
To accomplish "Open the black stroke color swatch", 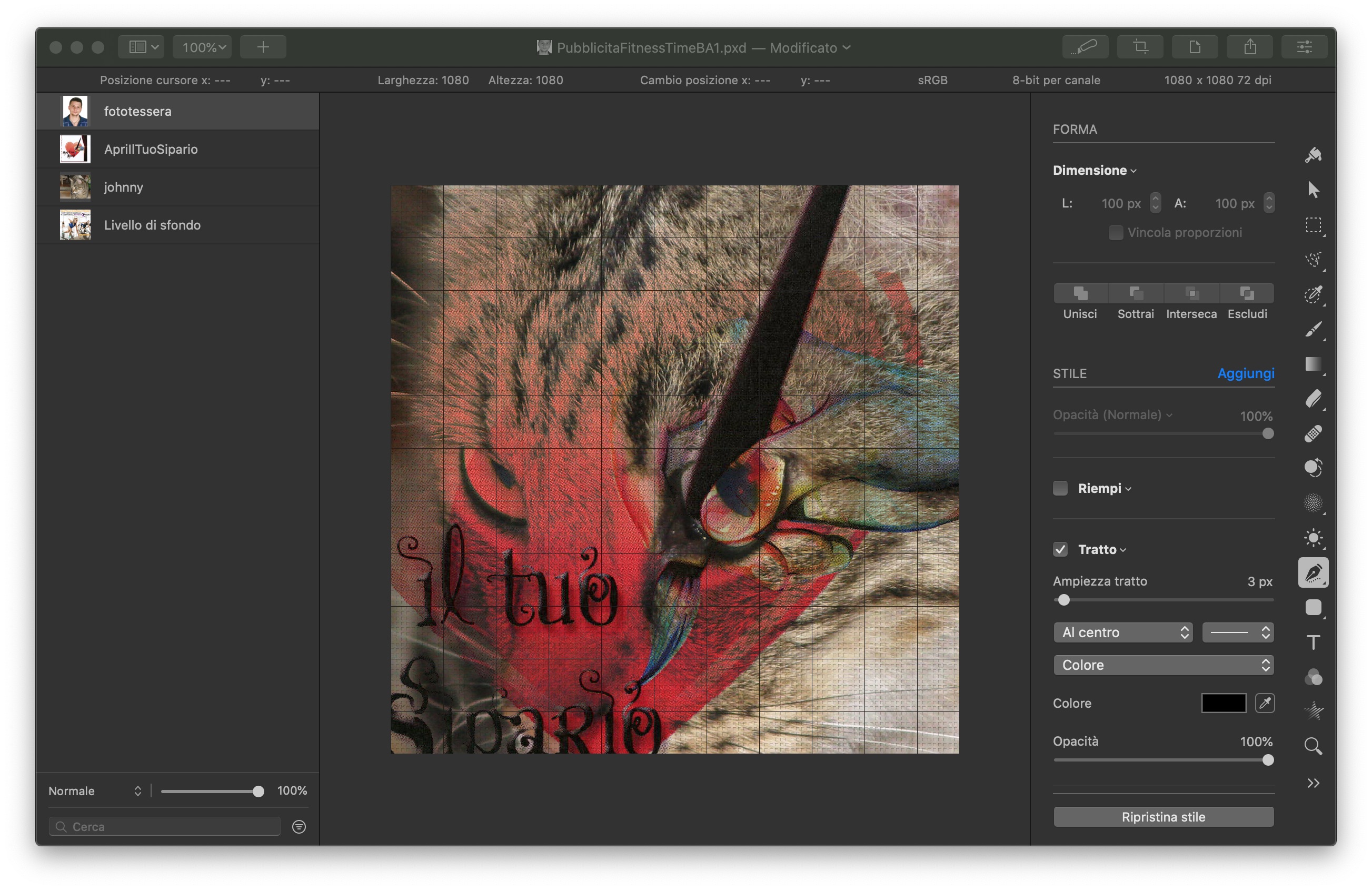I will [x=1224, y=703].
